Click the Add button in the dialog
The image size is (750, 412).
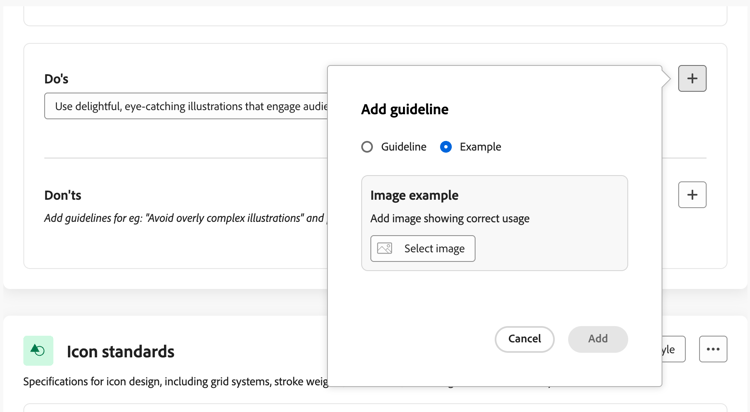point(597,339)
